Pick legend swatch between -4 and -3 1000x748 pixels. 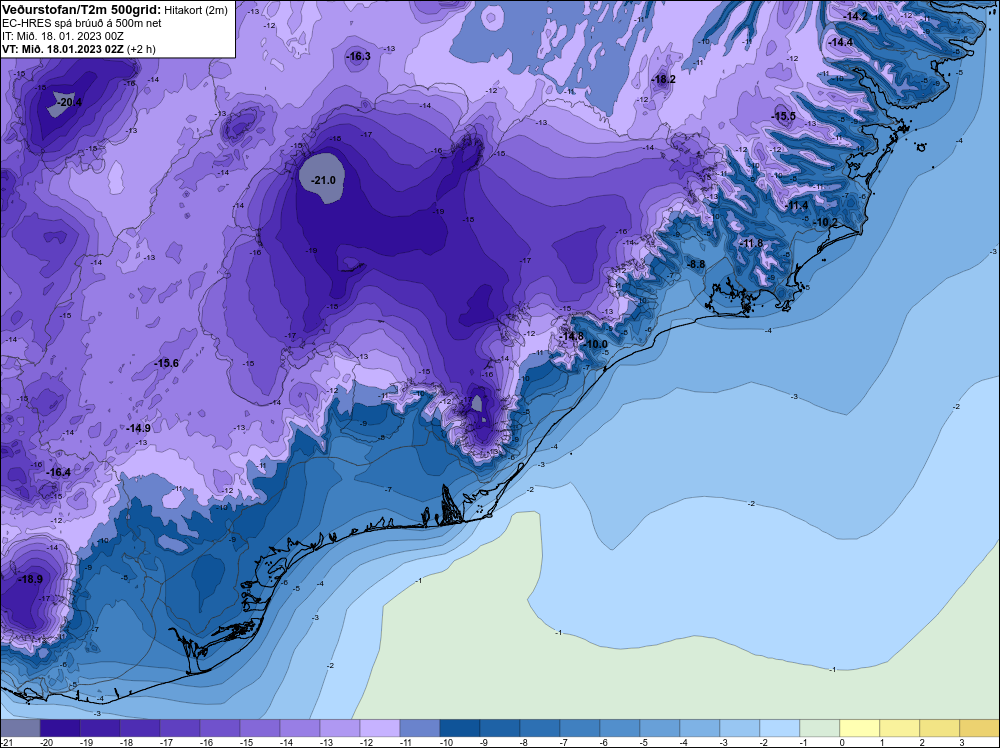pos(700,728)
